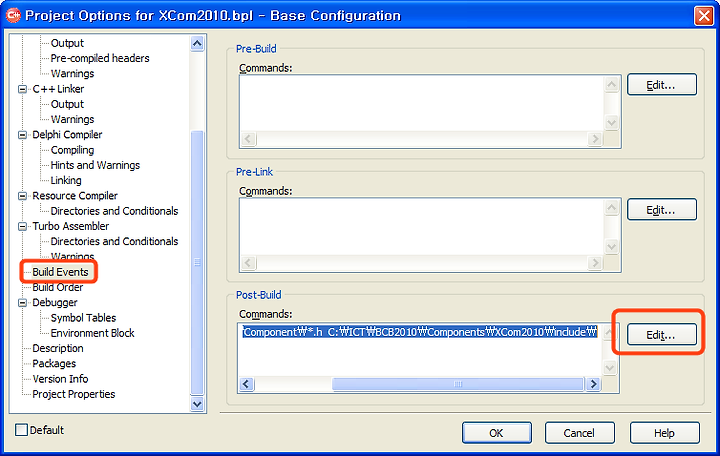Select the Packages tree item
This screenshot has width=720, height=456.
54,364
